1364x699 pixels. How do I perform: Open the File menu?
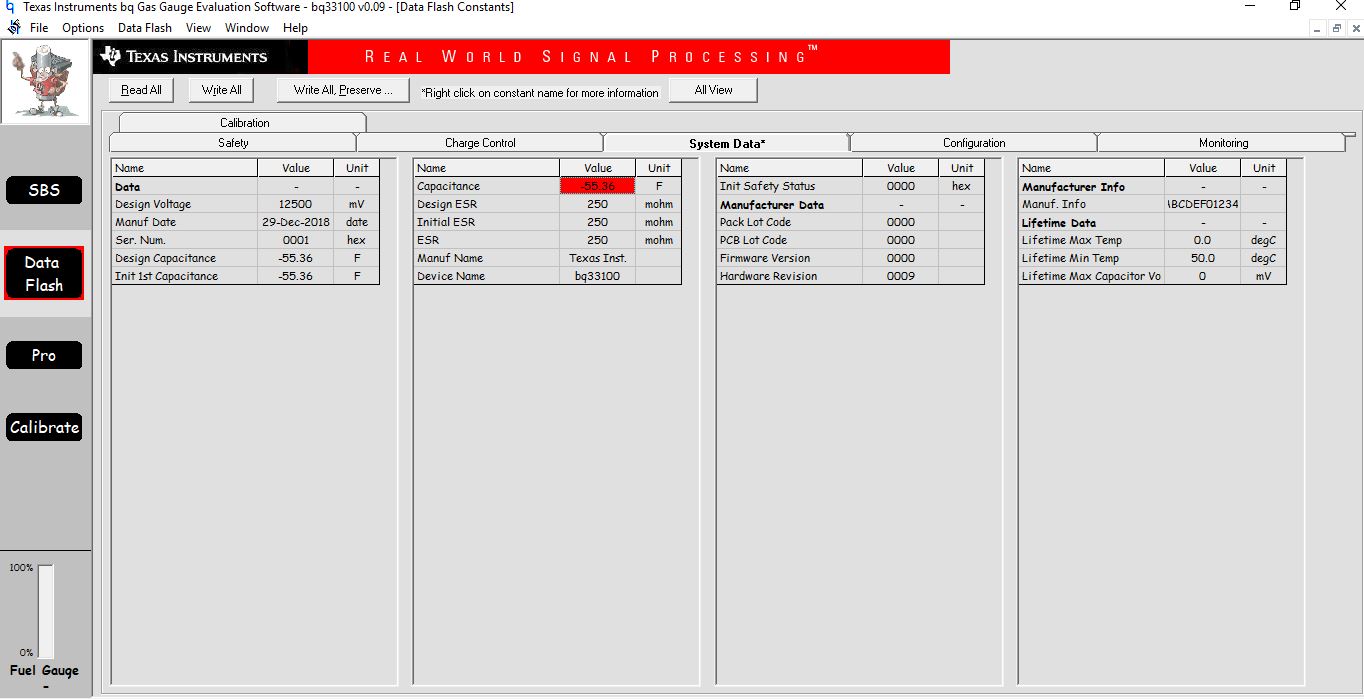coord(39,28)
